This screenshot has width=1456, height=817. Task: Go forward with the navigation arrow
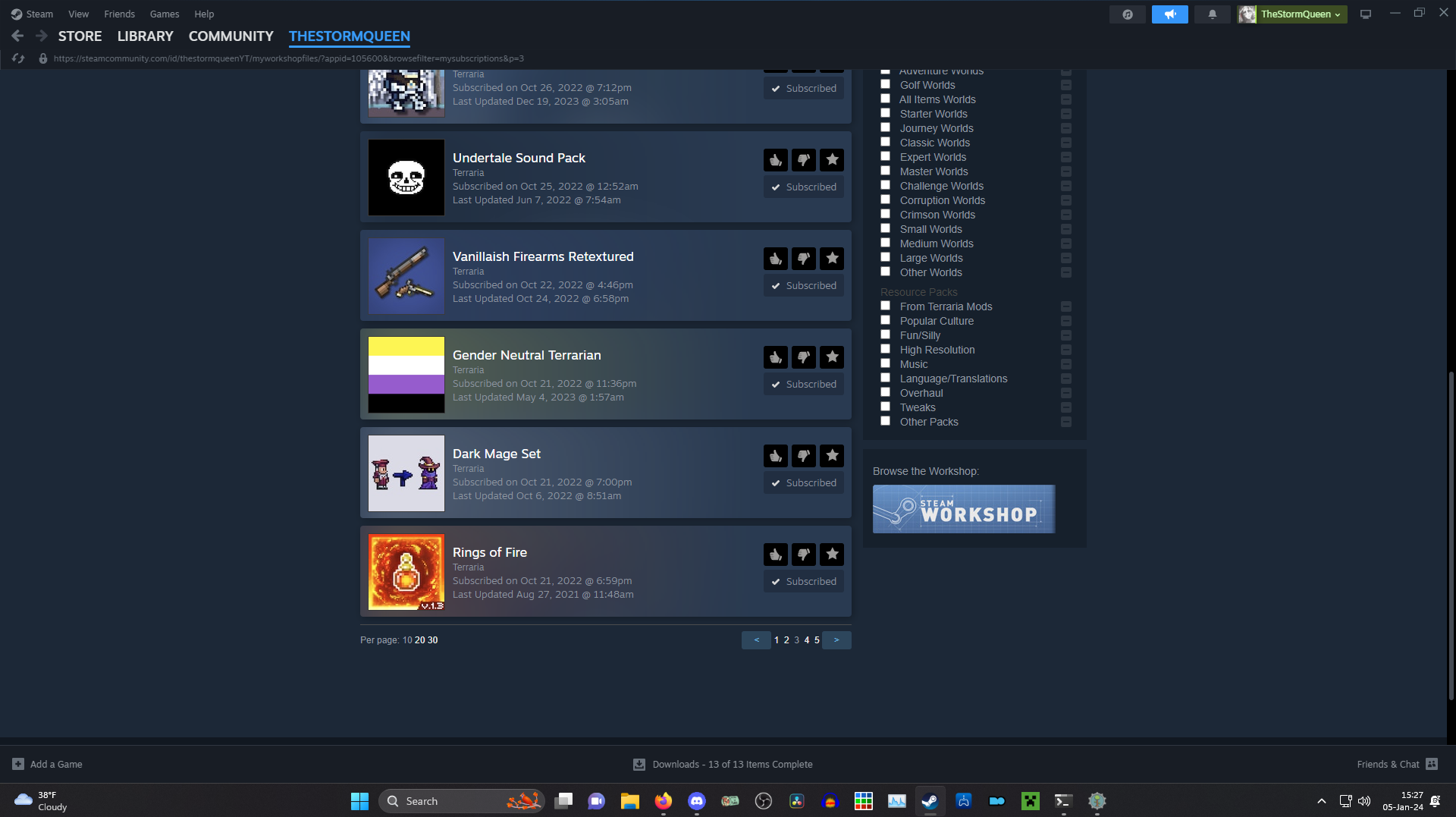pos(42,36)
